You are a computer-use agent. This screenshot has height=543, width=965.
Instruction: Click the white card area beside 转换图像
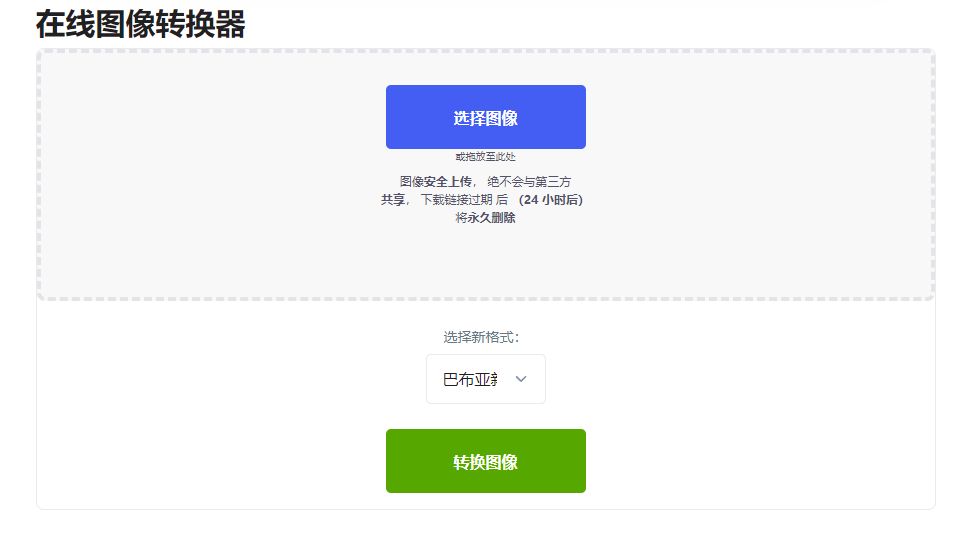tap(739, 461)
